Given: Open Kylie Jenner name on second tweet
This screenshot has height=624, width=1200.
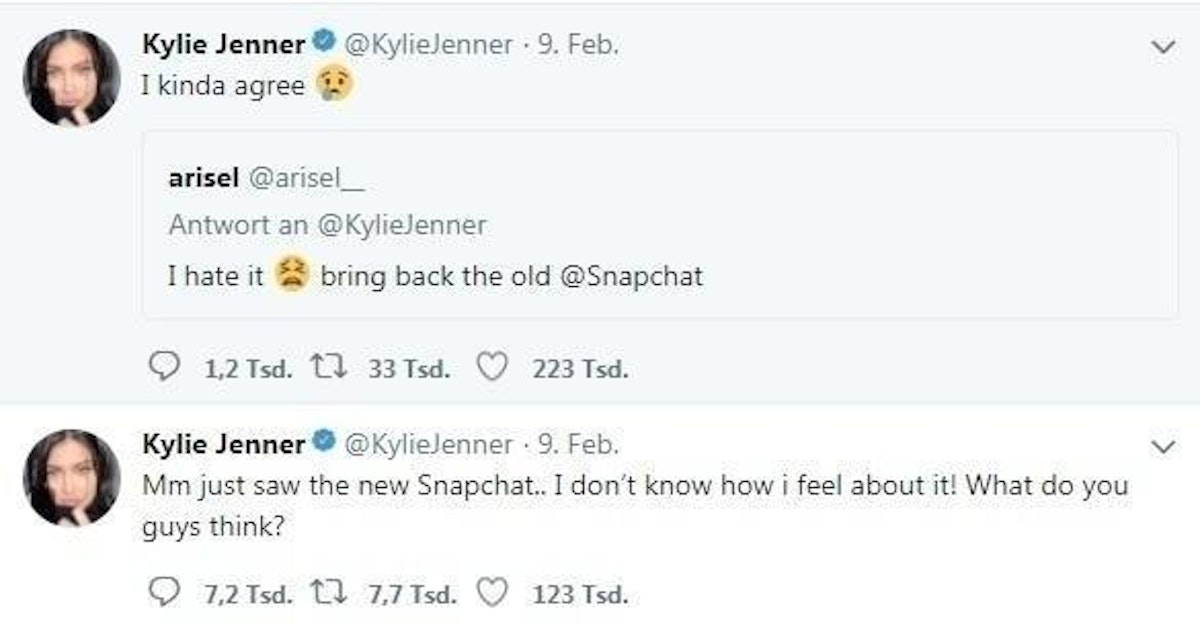Looking at the screenshot, I should pyautogui.click(x=223, y=442).
